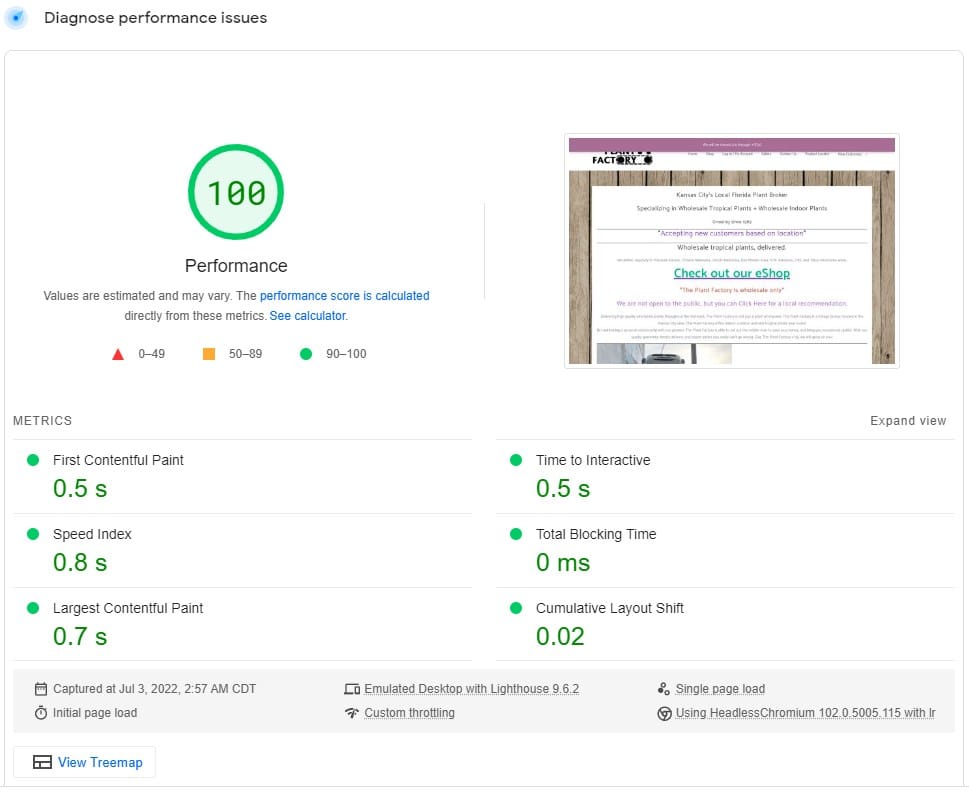
Task: Click the calendar icon beside Captured at
Action: [41, 689]
